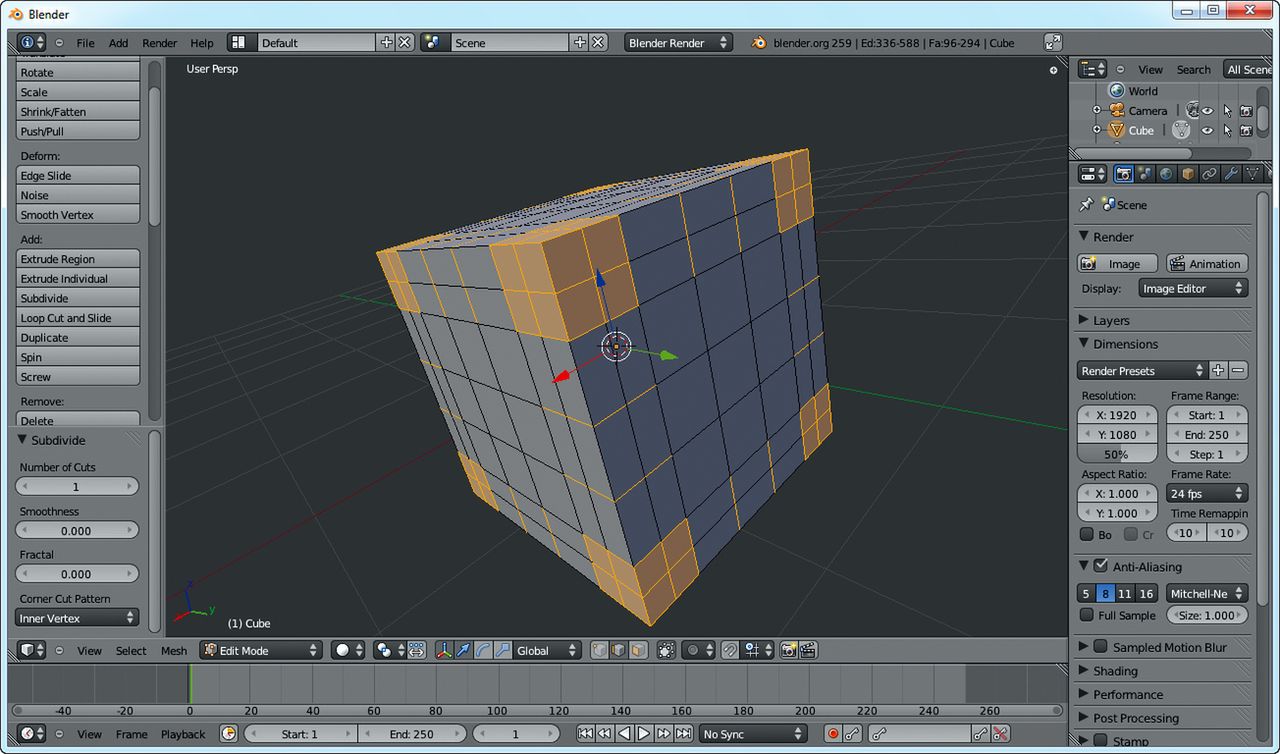Adjust the Subdivide Smoothness slider
The image size is (1280, 754).
point(77,530)
